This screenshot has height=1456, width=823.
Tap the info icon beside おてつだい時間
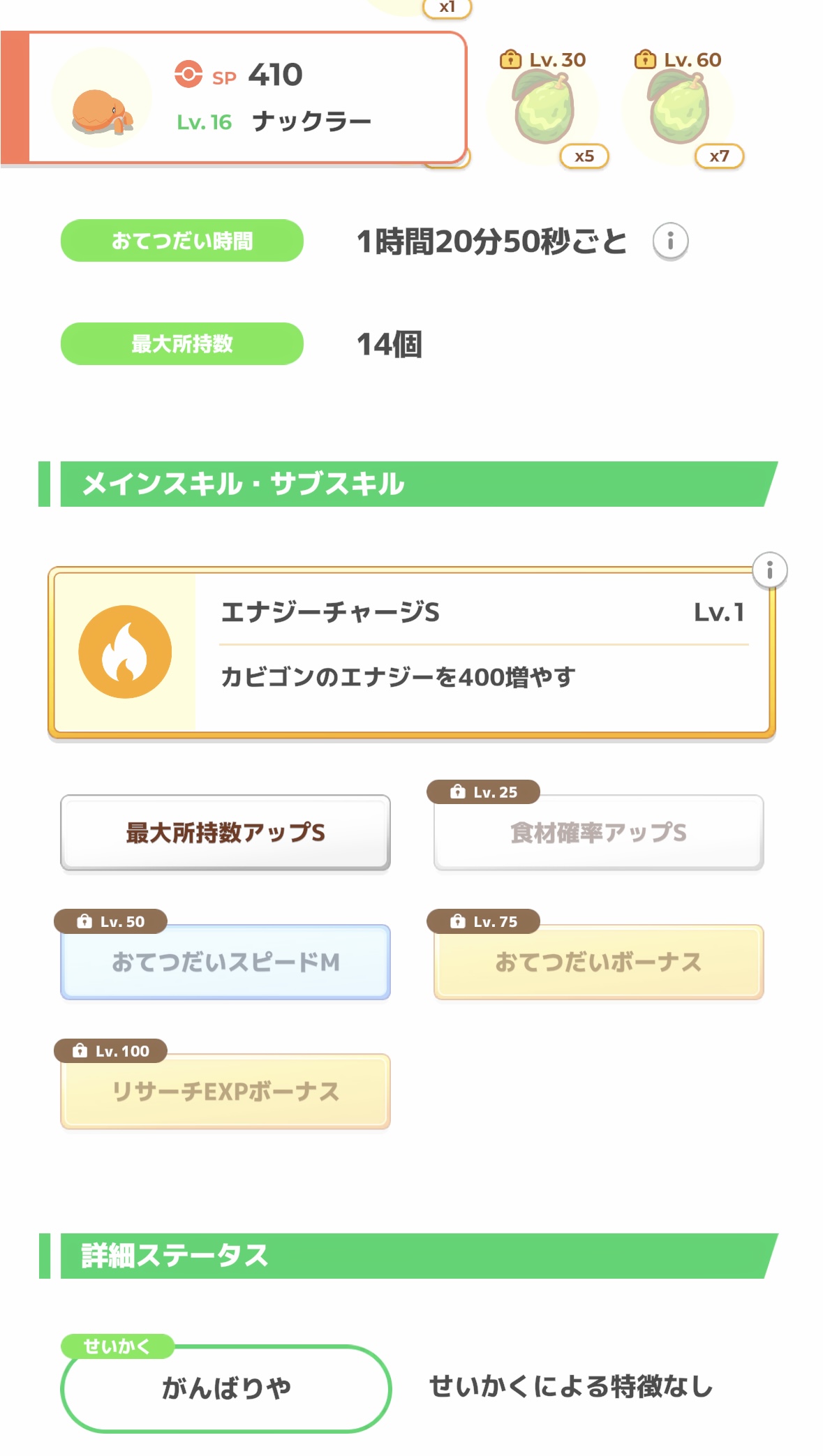tap(670, 242)
